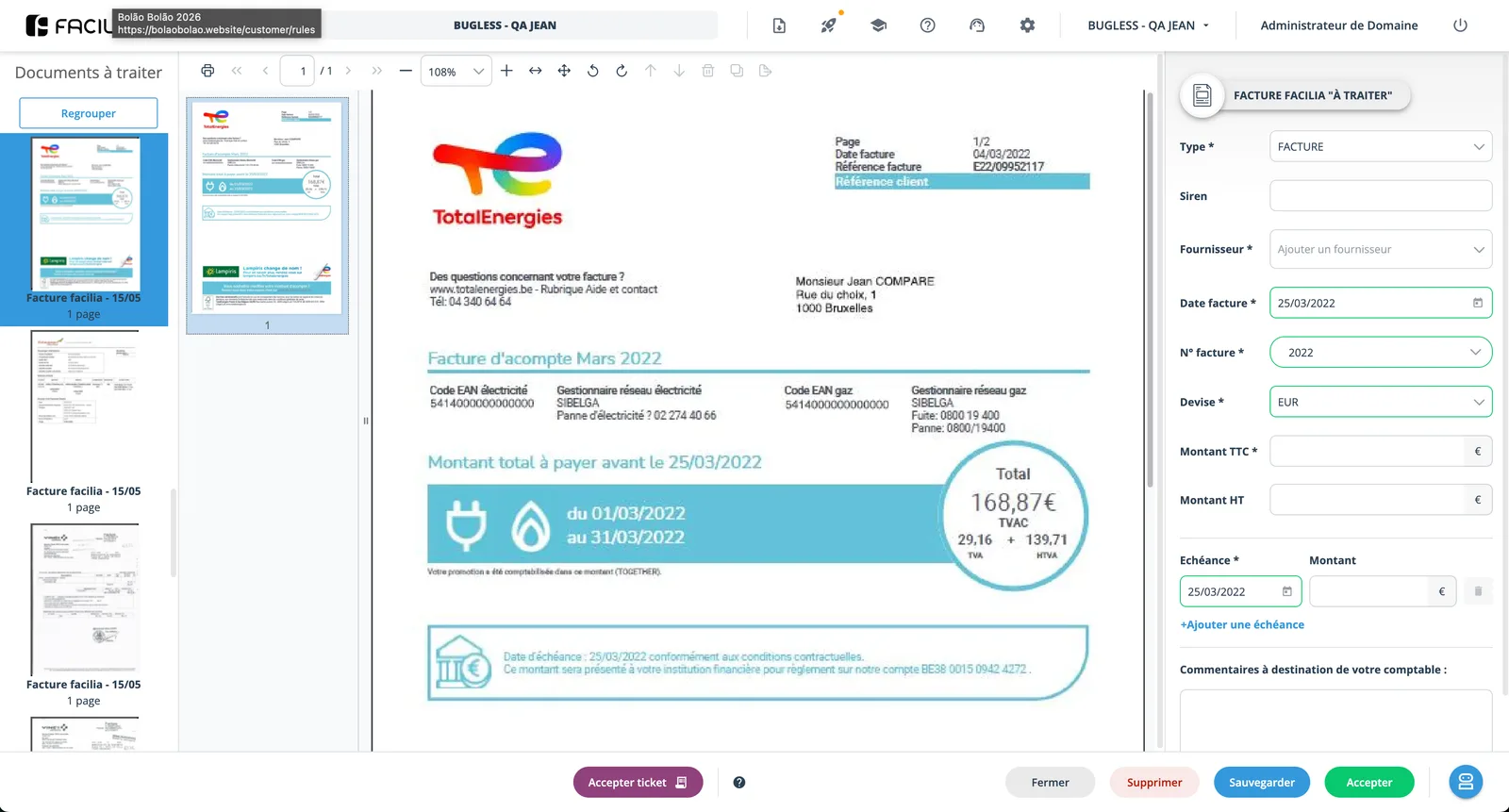This screenshot has width=1509, height=812.
Task: Open the help question mark icon
Action: (x=927, y=25)
